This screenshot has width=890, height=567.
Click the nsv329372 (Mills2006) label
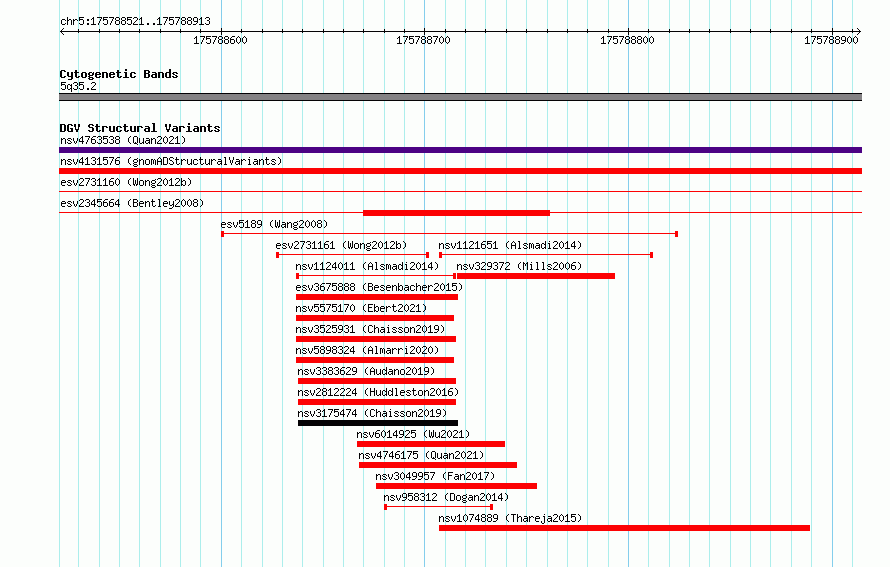[x=519, y=266]
